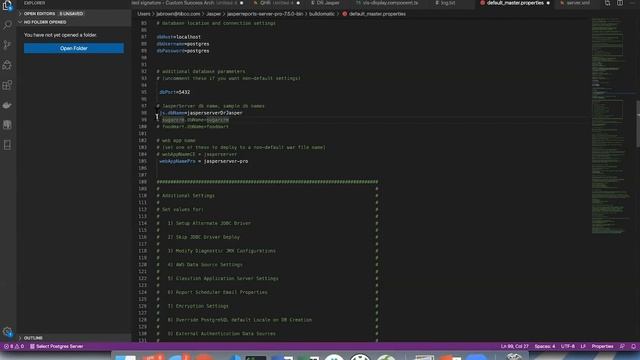Switch to the QHR untitled tab
This screenshot has width=640, height=360.
[277, 3]
